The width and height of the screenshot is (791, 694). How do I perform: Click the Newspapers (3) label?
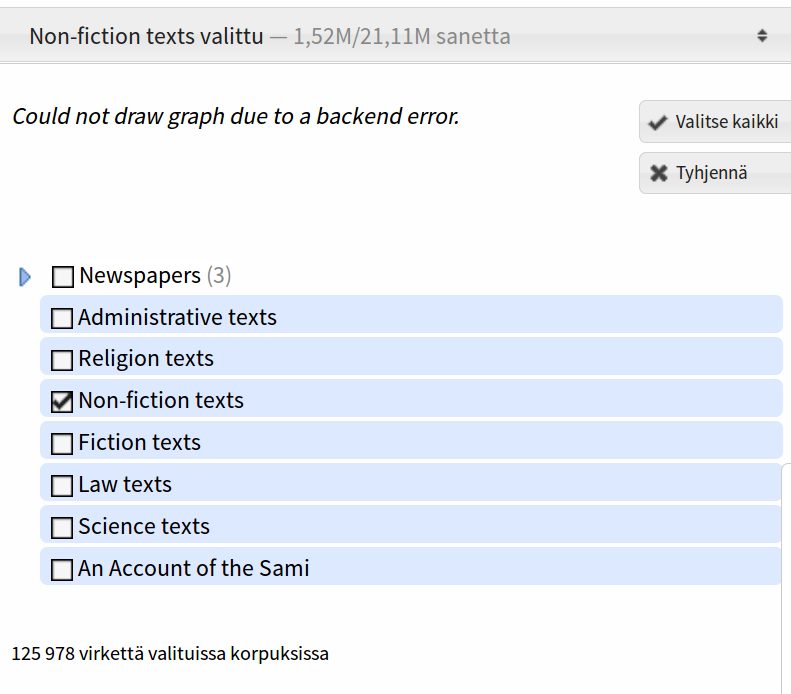click(155, 276)
